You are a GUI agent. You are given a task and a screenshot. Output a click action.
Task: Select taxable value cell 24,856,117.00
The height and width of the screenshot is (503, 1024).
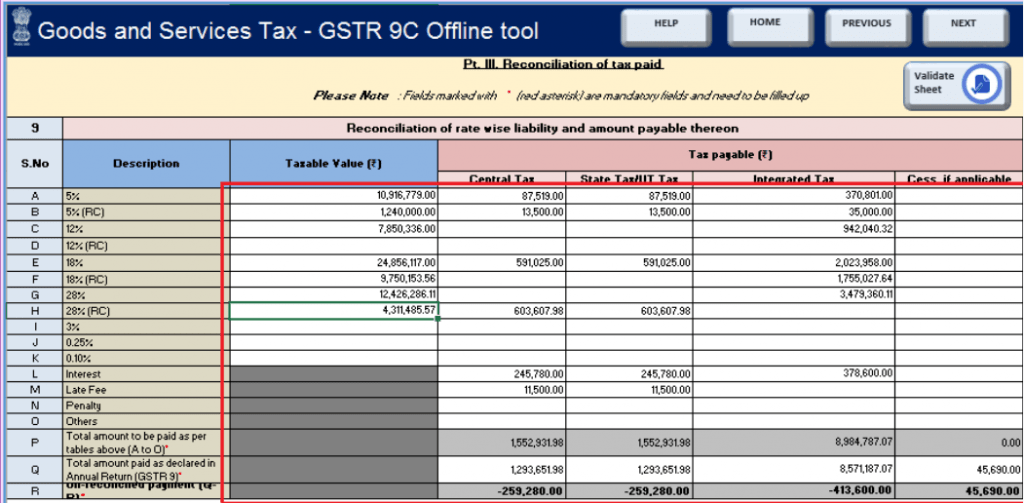(334, 262)
